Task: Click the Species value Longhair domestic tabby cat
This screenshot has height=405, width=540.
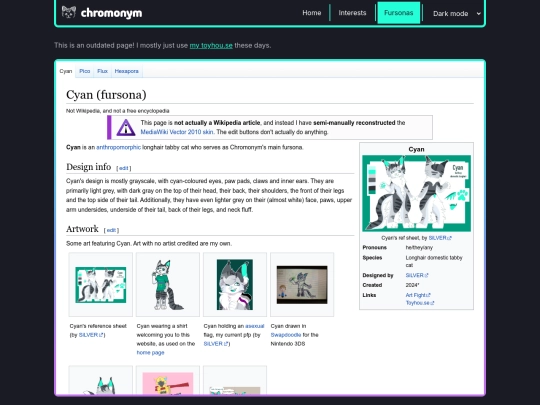Action: pyautogui.click(x=434, y=261)
